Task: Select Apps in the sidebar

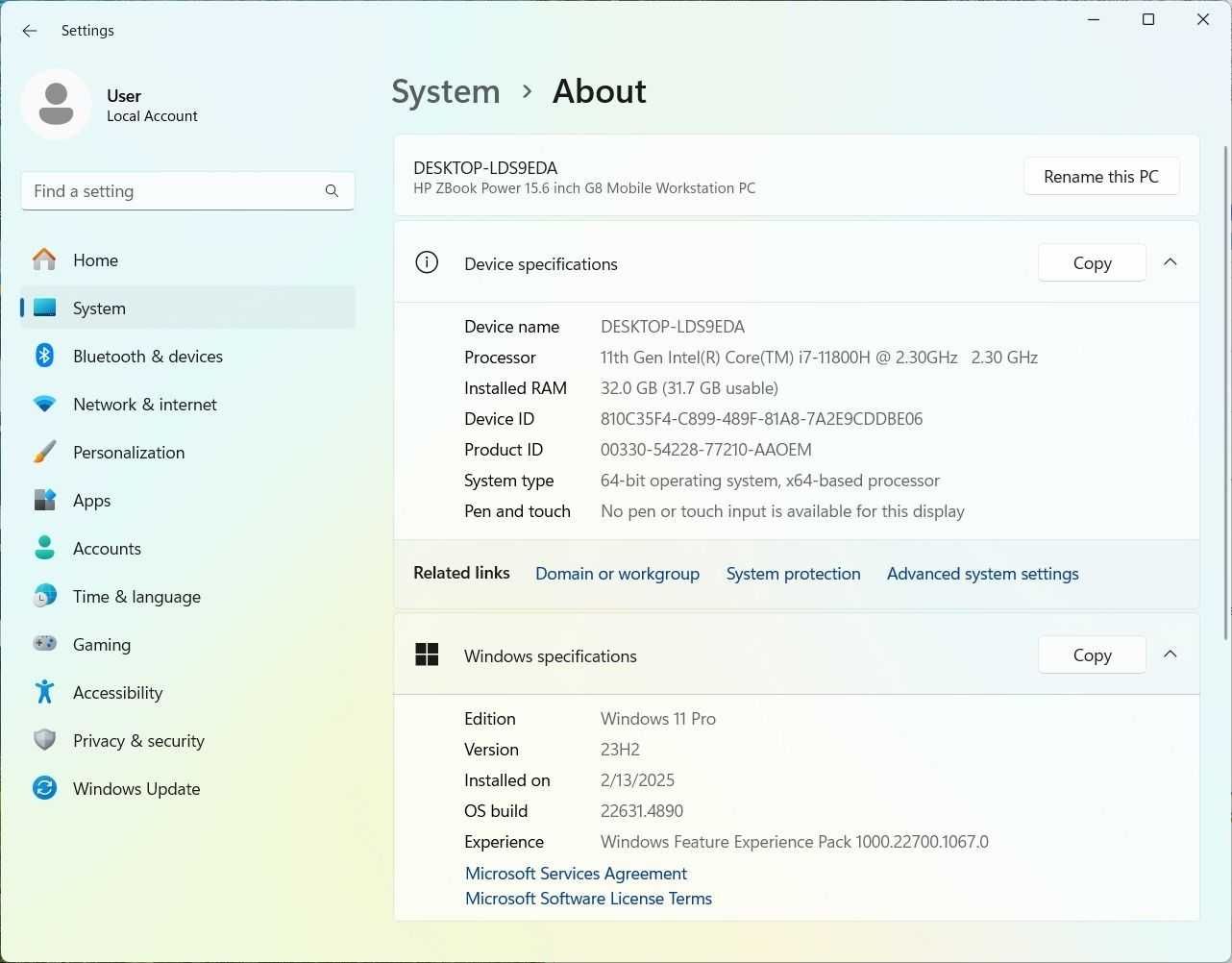Action: (188, 500)
